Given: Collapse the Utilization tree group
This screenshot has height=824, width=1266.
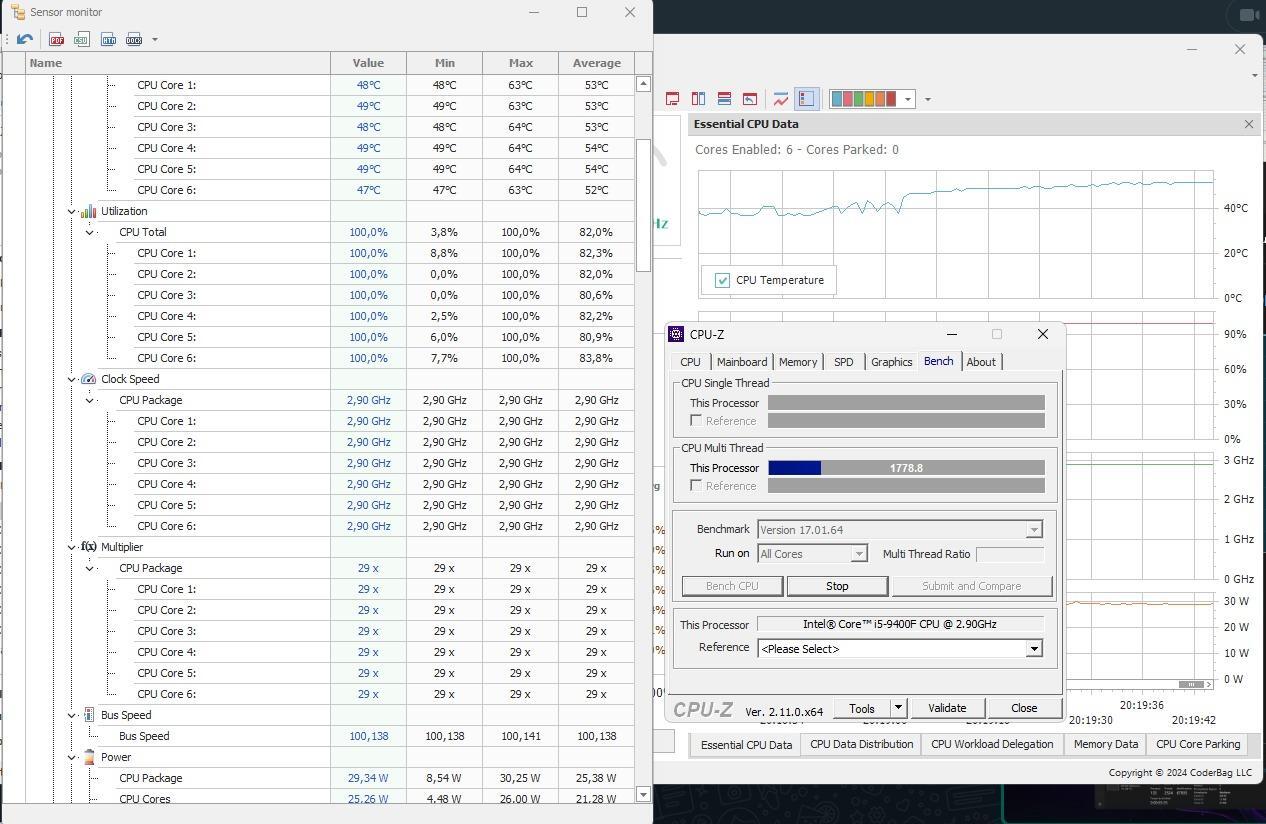Looking at the screenshot, I should [72, 211].
